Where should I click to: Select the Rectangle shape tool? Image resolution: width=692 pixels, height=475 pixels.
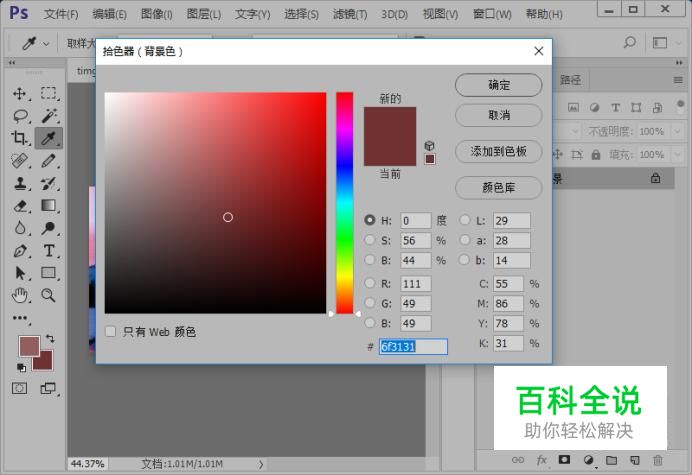[x=49, y=273]
